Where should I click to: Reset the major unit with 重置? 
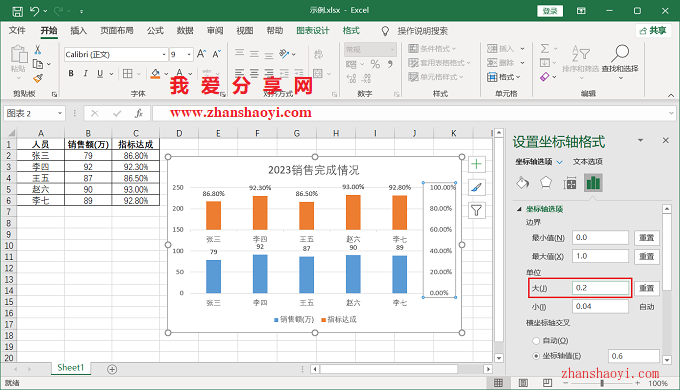pyautogui.click(x=647, y=288)
